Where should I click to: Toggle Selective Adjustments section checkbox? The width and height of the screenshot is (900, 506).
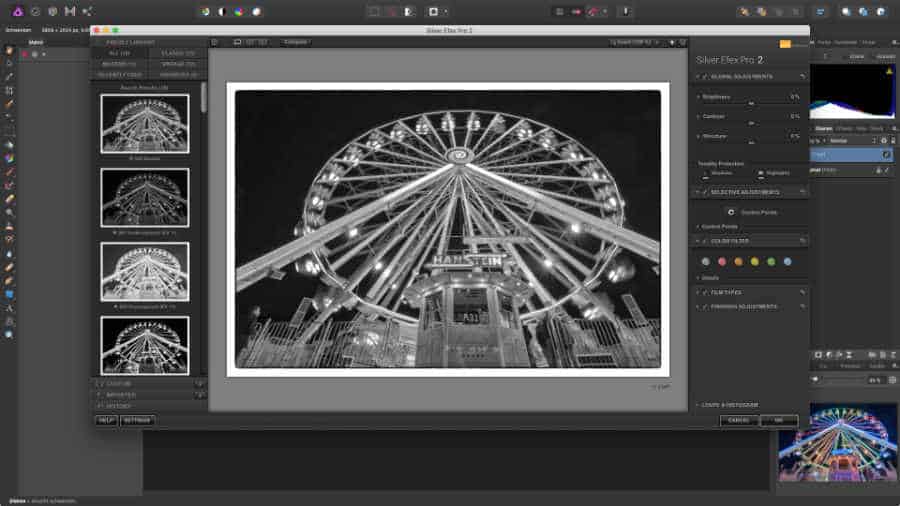point(705,192)
